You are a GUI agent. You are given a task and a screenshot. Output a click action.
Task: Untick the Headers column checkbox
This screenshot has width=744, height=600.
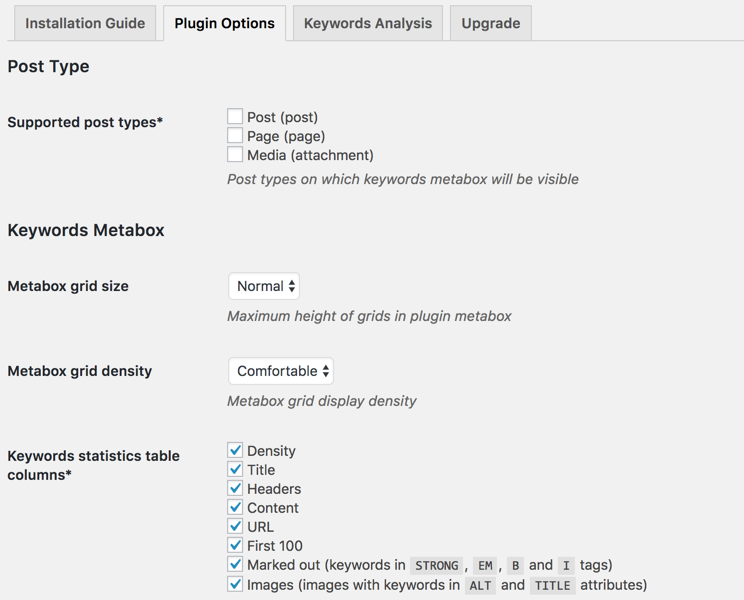click(x=235, y=489)
